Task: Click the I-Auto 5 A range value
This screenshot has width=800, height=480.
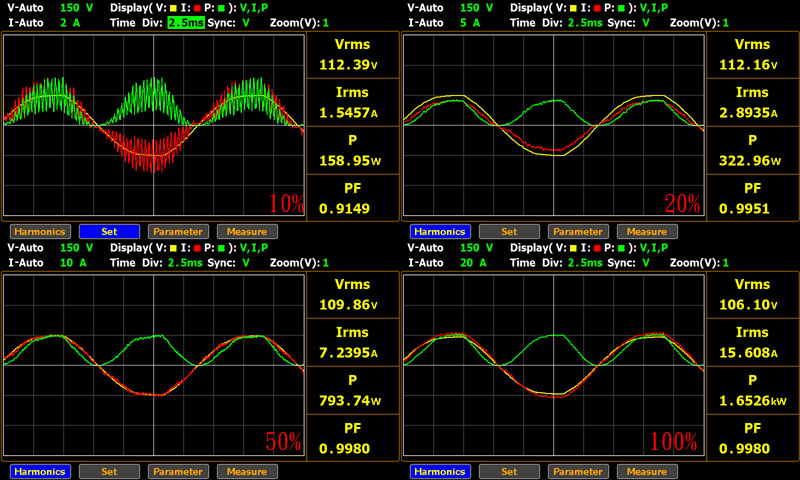Action: pyautogui.click(x=470, y=23)
